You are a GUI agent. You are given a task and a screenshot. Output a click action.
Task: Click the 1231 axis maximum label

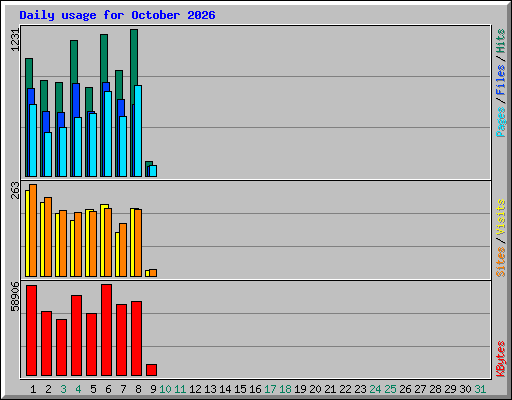click(x=15, y=40)
